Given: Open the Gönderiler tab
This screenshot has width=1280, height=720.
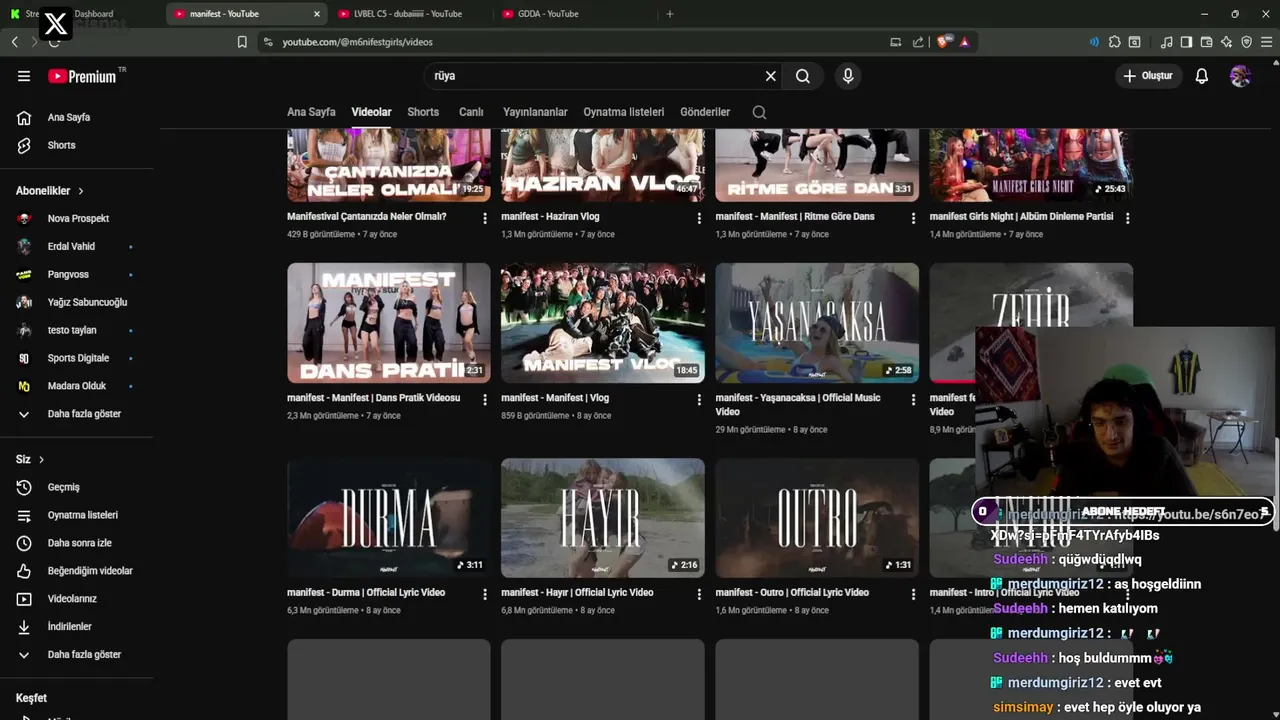Looking at the screenshot, I should tap(705, 112).
